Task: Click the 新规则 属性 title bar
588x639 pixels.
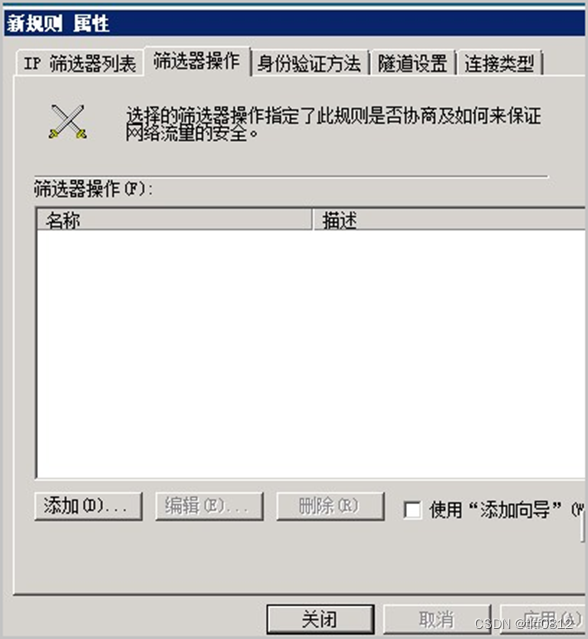Action: pyautogui.click(x=294, y=23)
